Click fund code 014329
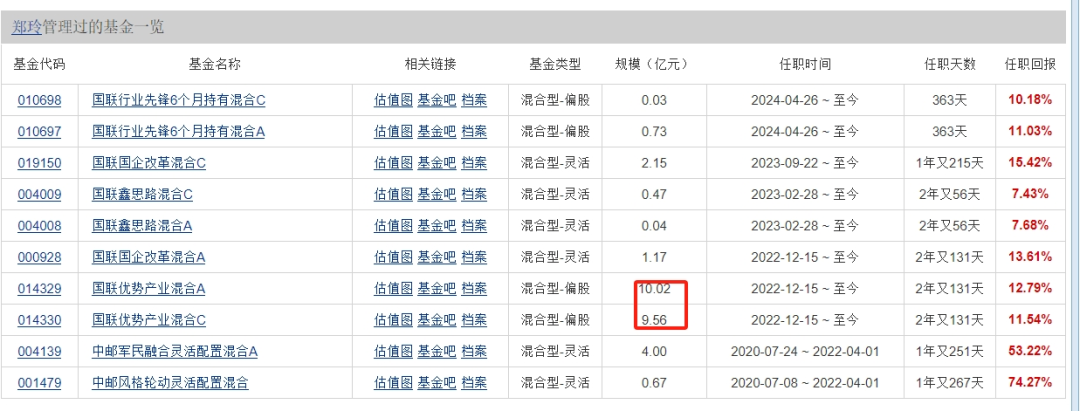 (40, 289)
